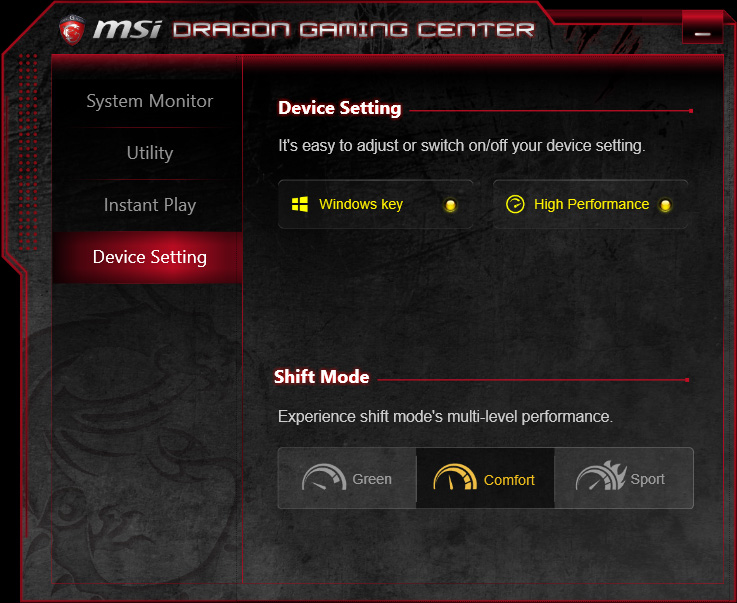The image size is (737, 603).
Task: Click the High Performance gauge icon
Action: pyautogui.click(x=515, y=204)
